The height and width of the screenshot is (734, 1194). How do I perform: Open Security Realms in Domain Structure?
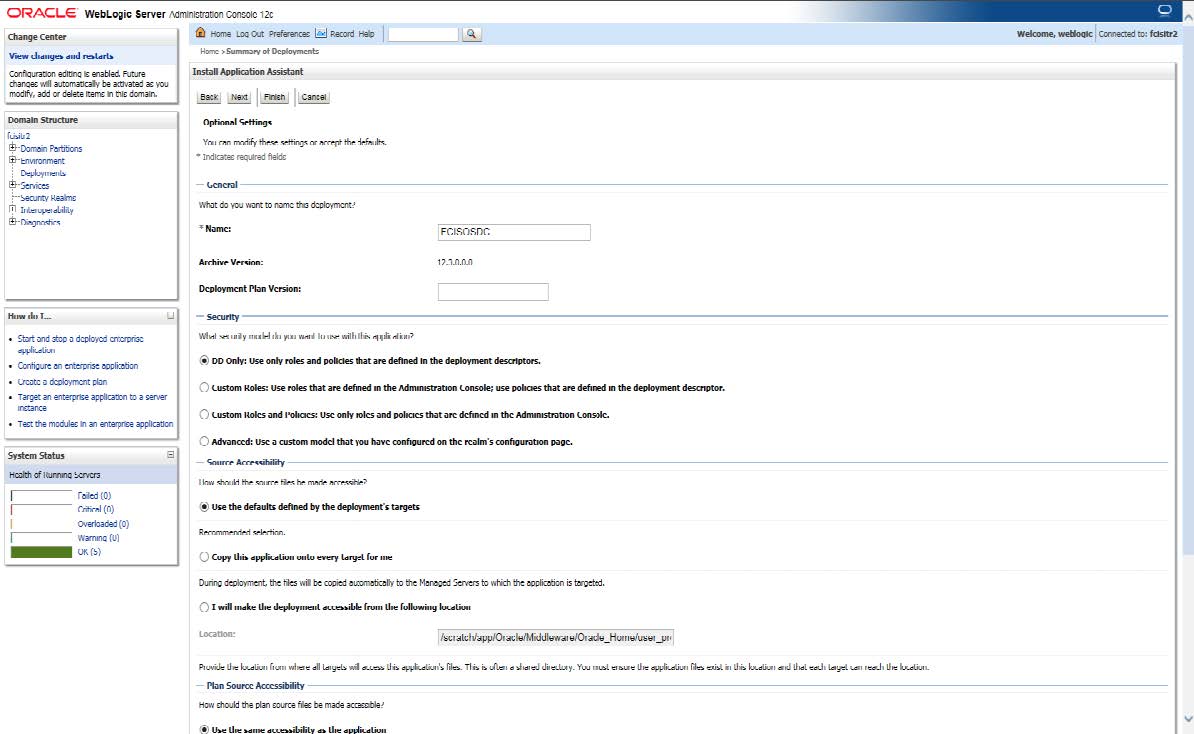tap(48, 198)
